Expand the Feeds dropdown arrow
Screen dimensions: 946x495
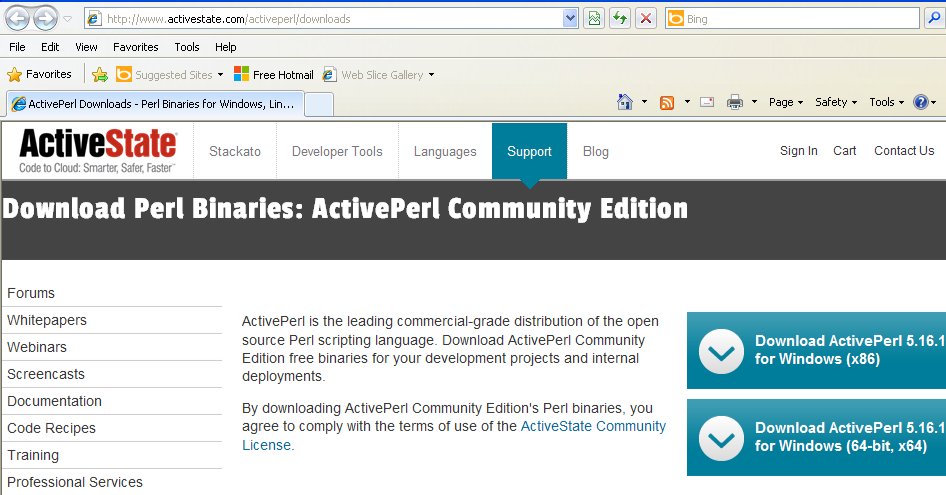(687, 102)
